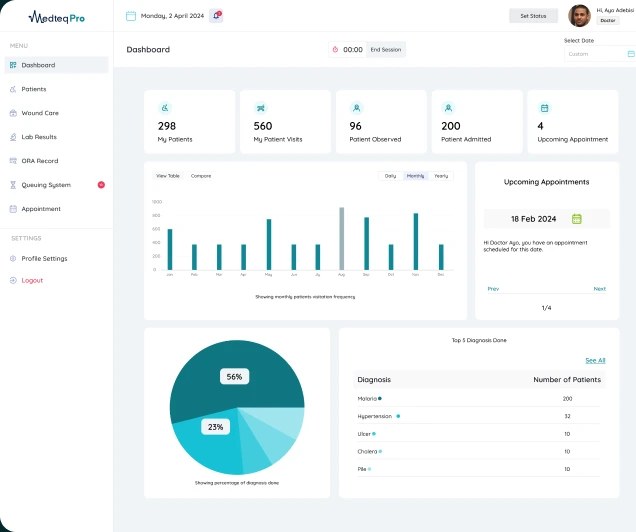Click the My Patients card icon
This screenshot has height=532, width=636.
pyautogui.click(x=165, y=108)
